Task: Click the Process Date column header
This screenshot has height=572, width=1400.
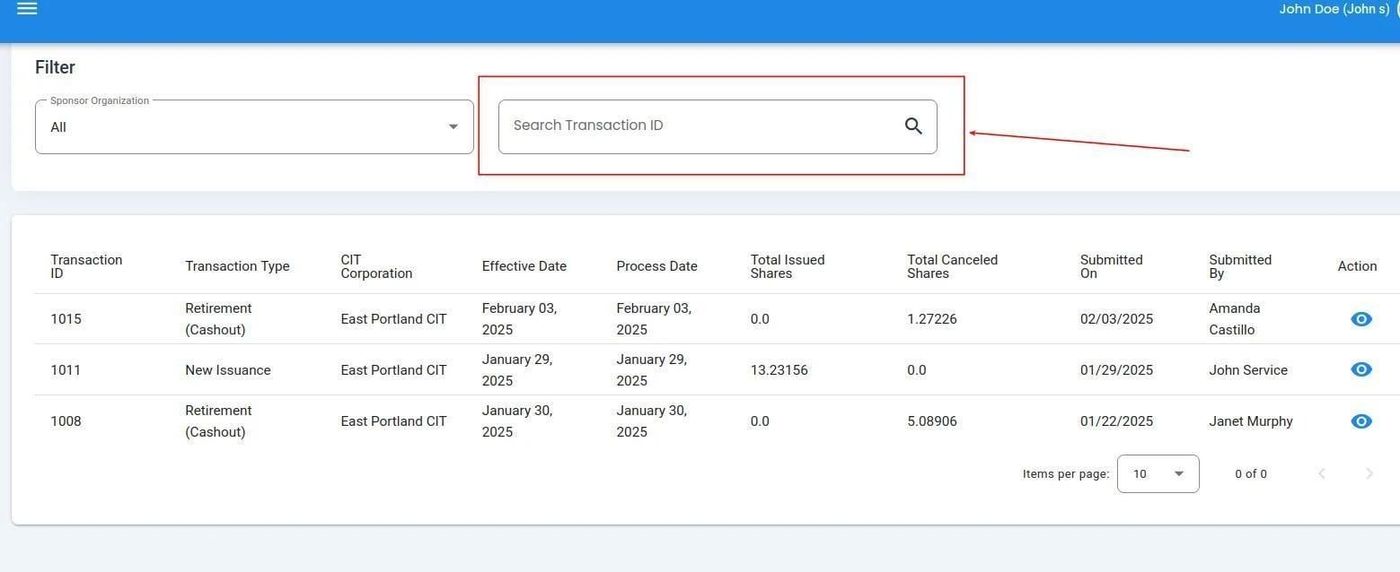Action: (x=656, y=266)
